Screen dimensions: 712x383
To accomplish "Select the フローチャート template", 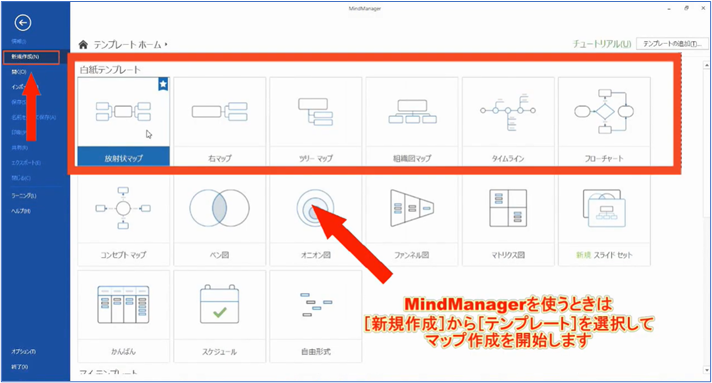I will coord(604,122).
